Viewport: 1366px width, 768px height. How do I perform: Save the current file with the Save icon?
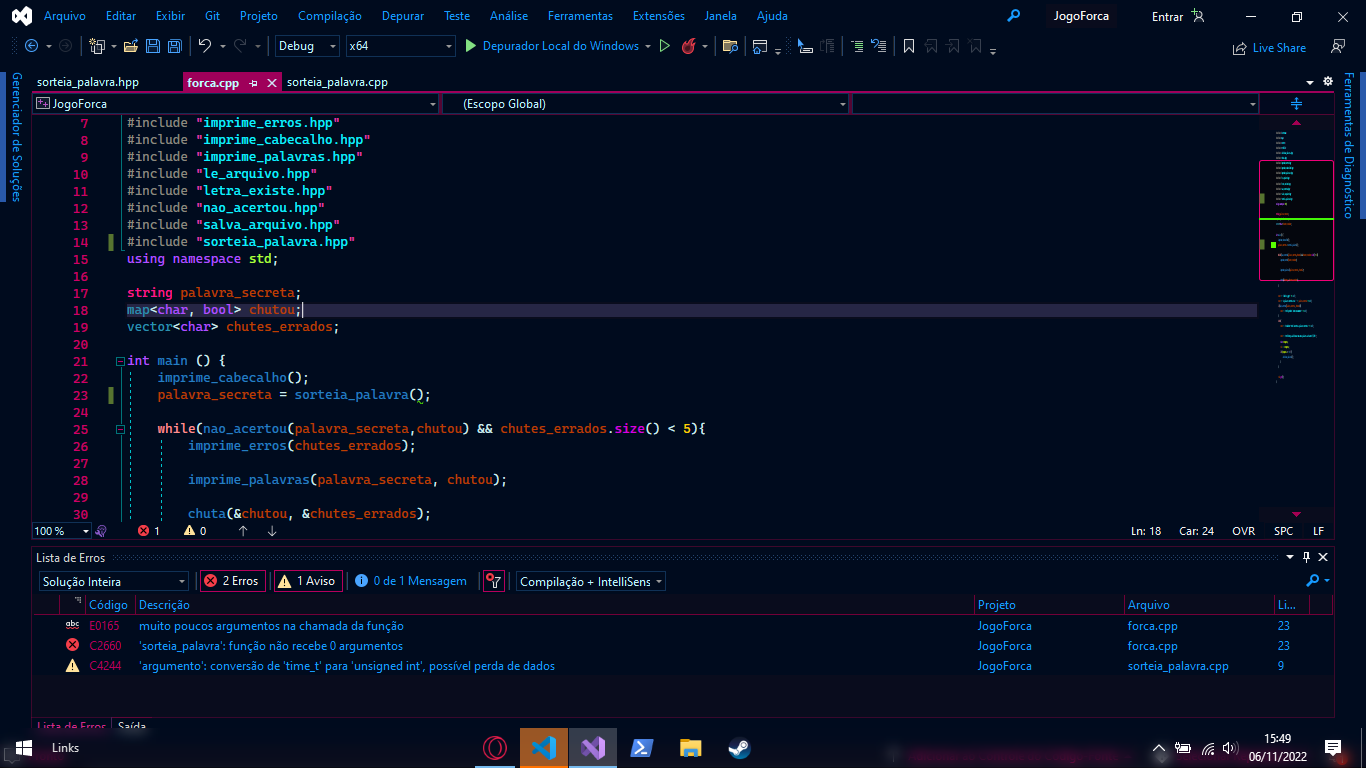coord(153,46)
